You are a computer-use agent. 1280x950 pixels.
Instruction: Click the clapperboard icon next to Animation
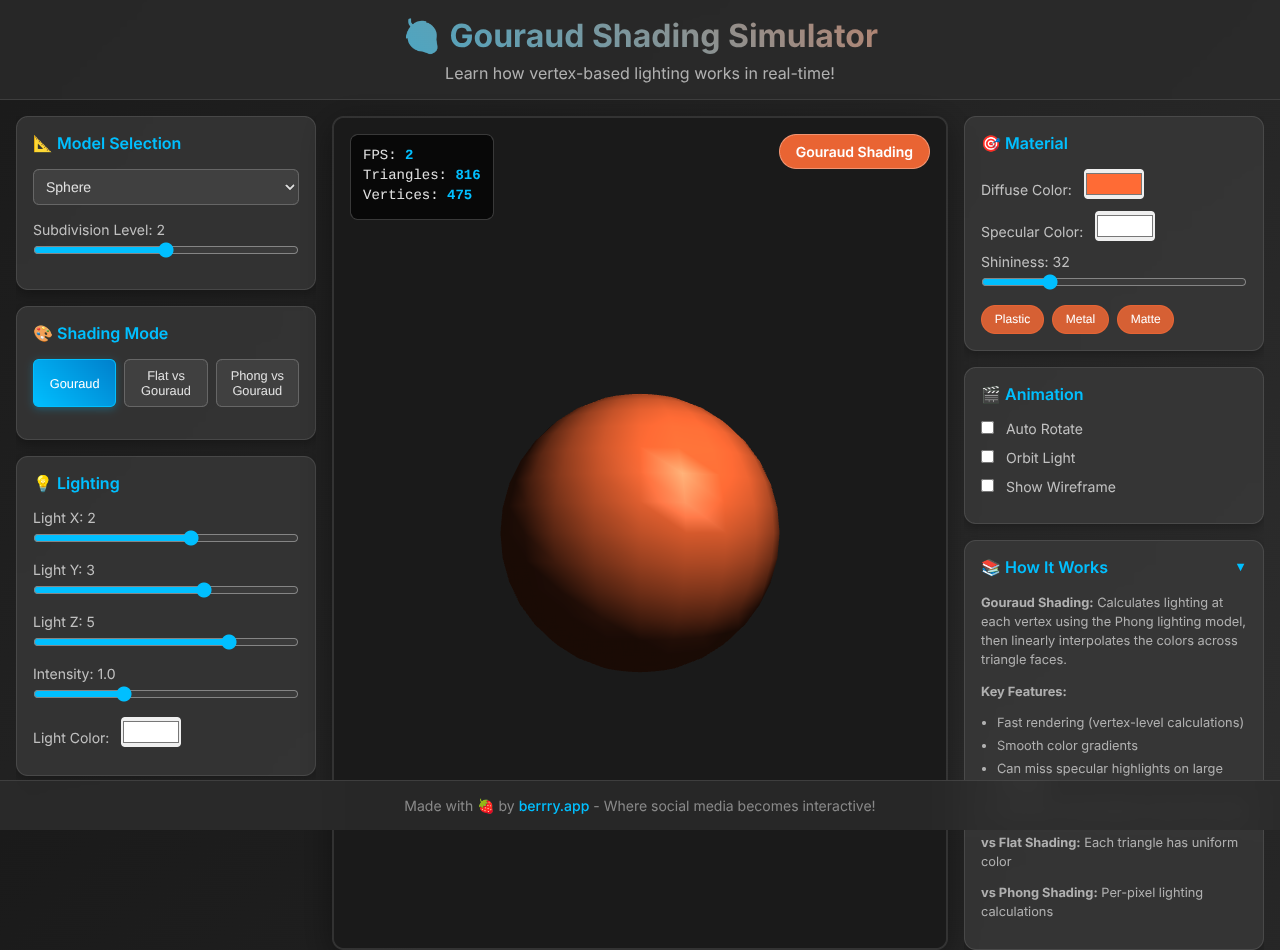[x=990, y=394]
